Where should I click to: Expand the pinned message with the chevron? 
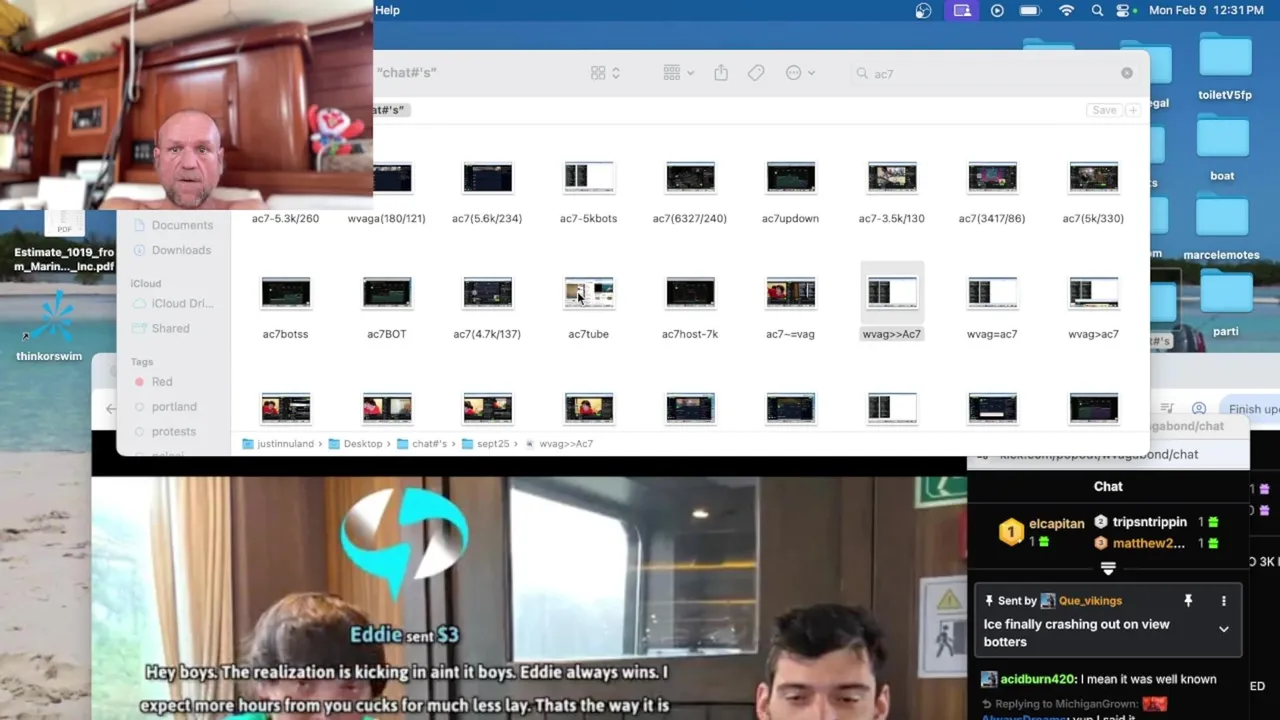1223,629
